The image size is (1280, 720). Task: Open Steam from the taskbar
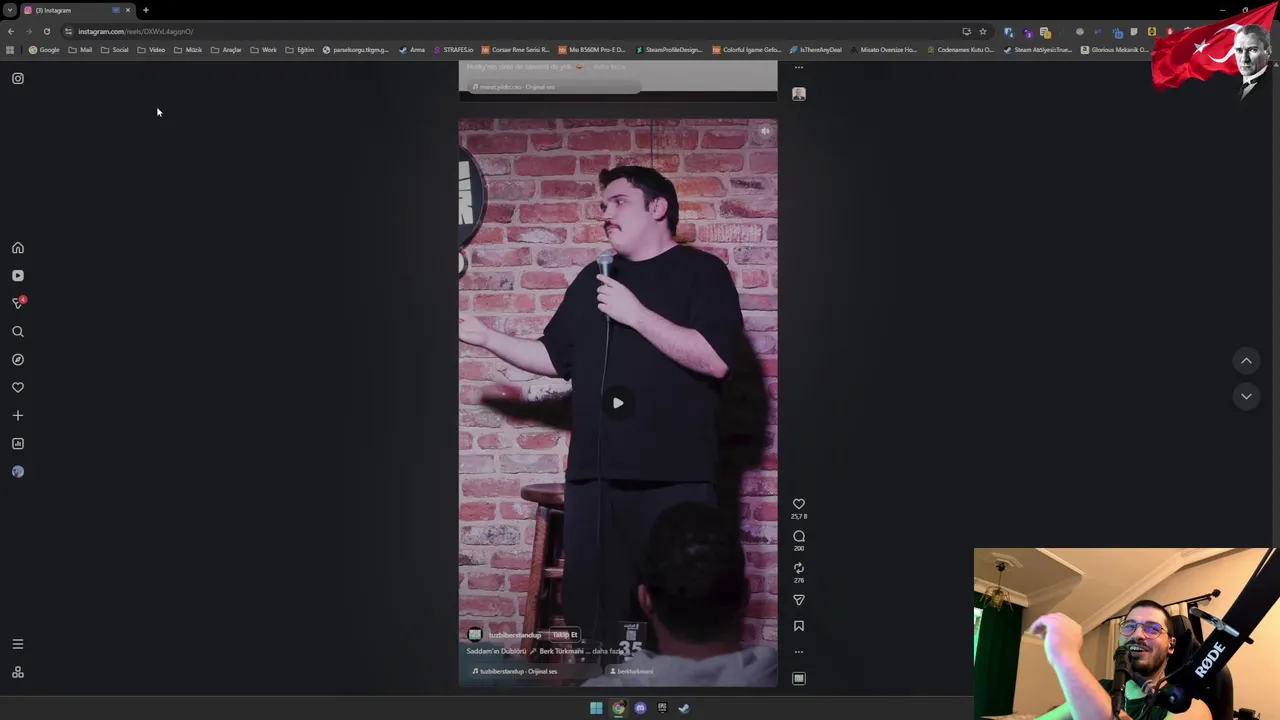[x=684, y=708]
